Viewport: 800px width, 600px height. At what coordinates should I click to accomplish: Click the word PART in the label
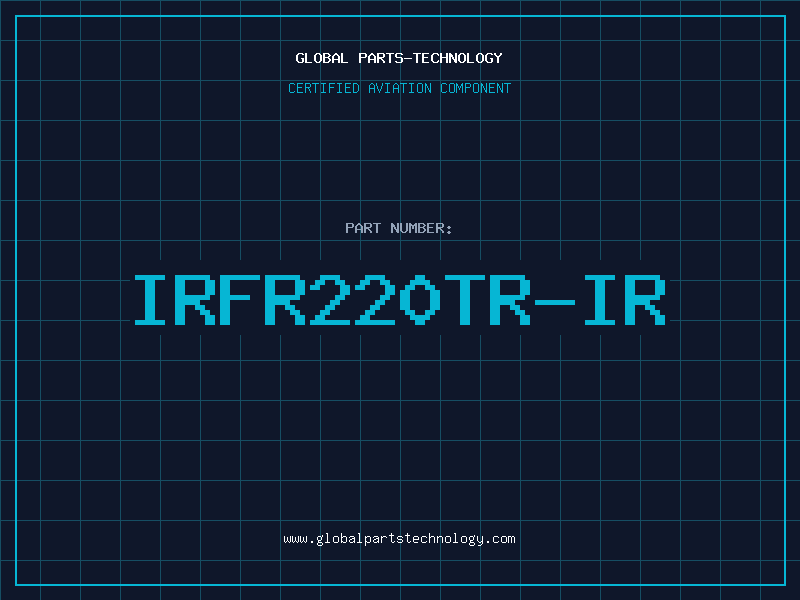coord(363,228)
